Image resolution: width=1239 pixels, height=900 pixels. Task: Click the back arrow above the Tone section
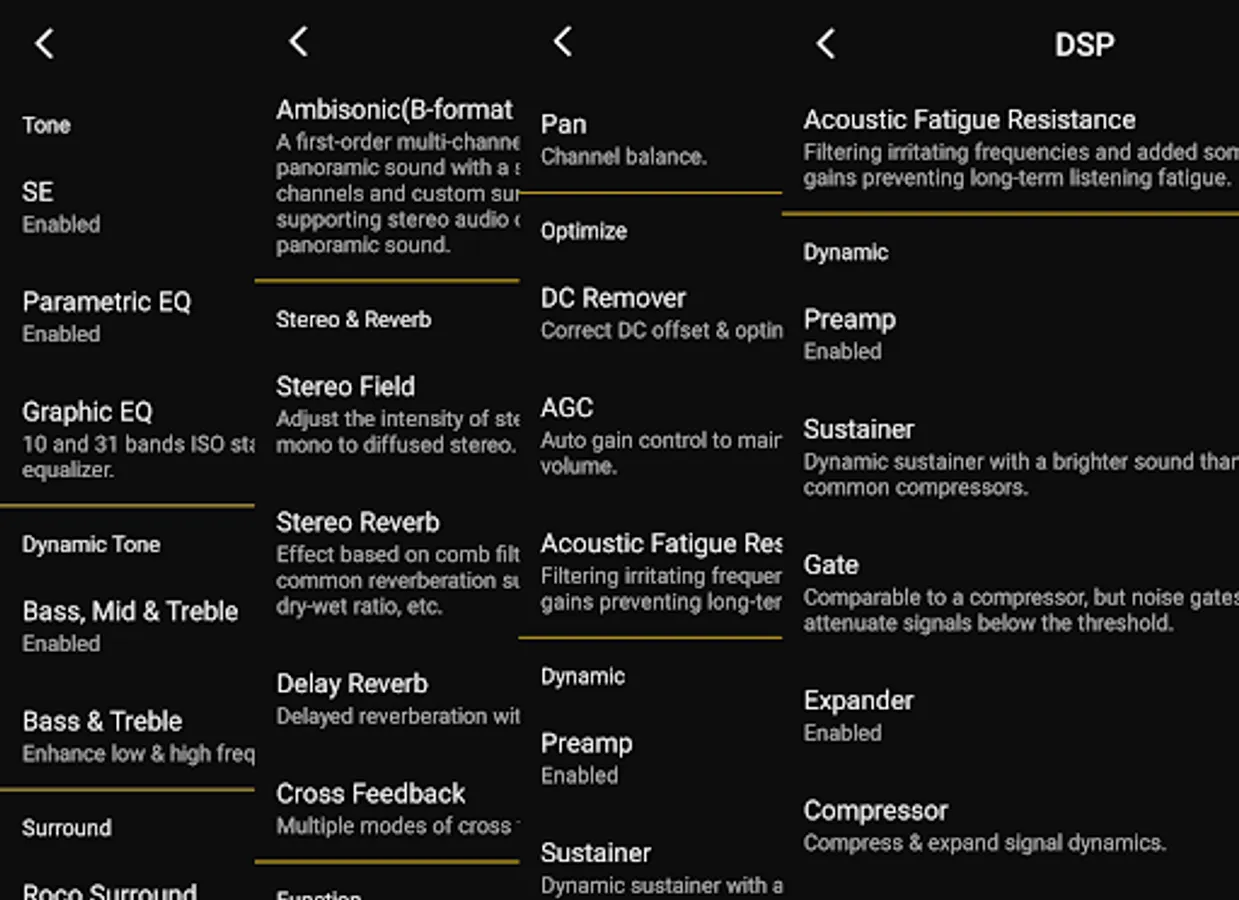pos(44,43)
